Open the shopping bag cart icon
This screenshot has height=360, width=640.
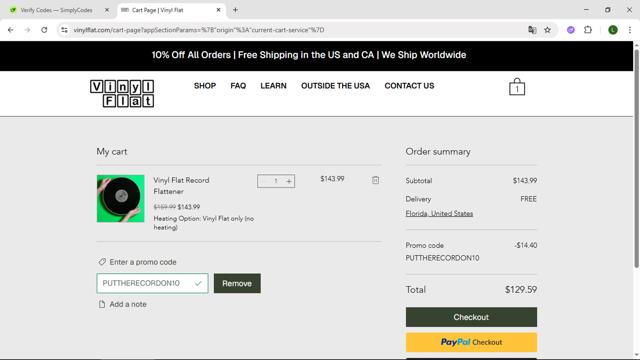click(517, 87)
